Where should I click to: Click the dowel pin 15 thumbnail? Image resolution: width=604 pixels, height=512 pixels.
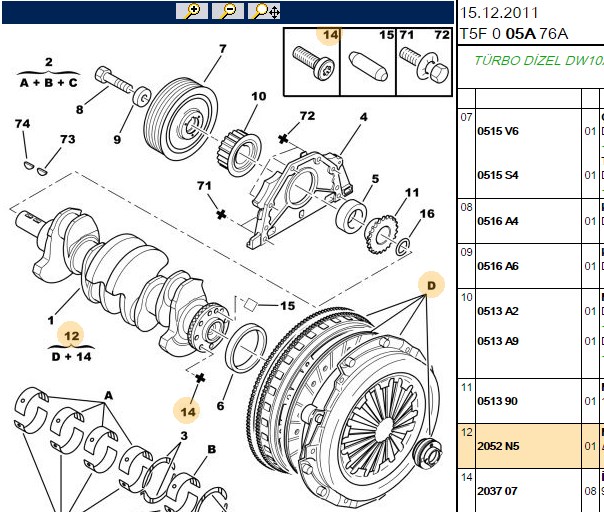[368, 62]
